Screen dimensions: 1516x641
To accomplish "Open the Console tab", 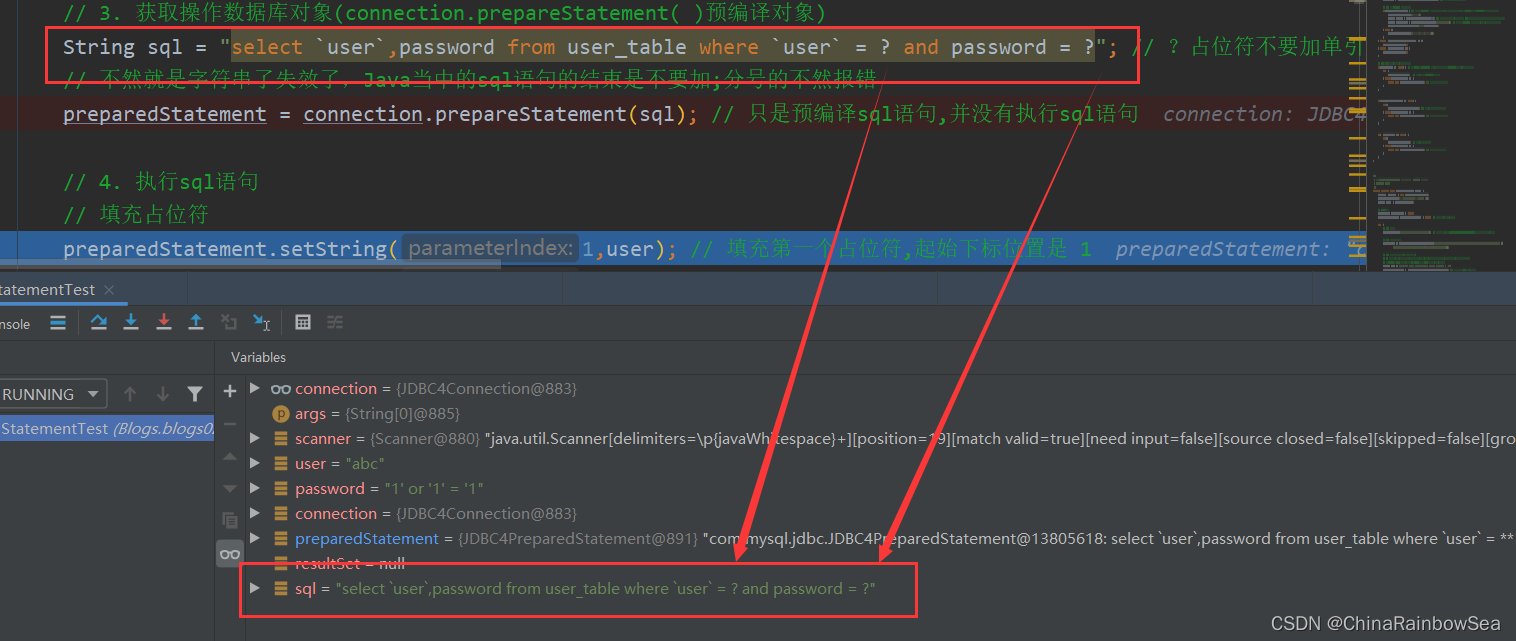I will (16, 324).
